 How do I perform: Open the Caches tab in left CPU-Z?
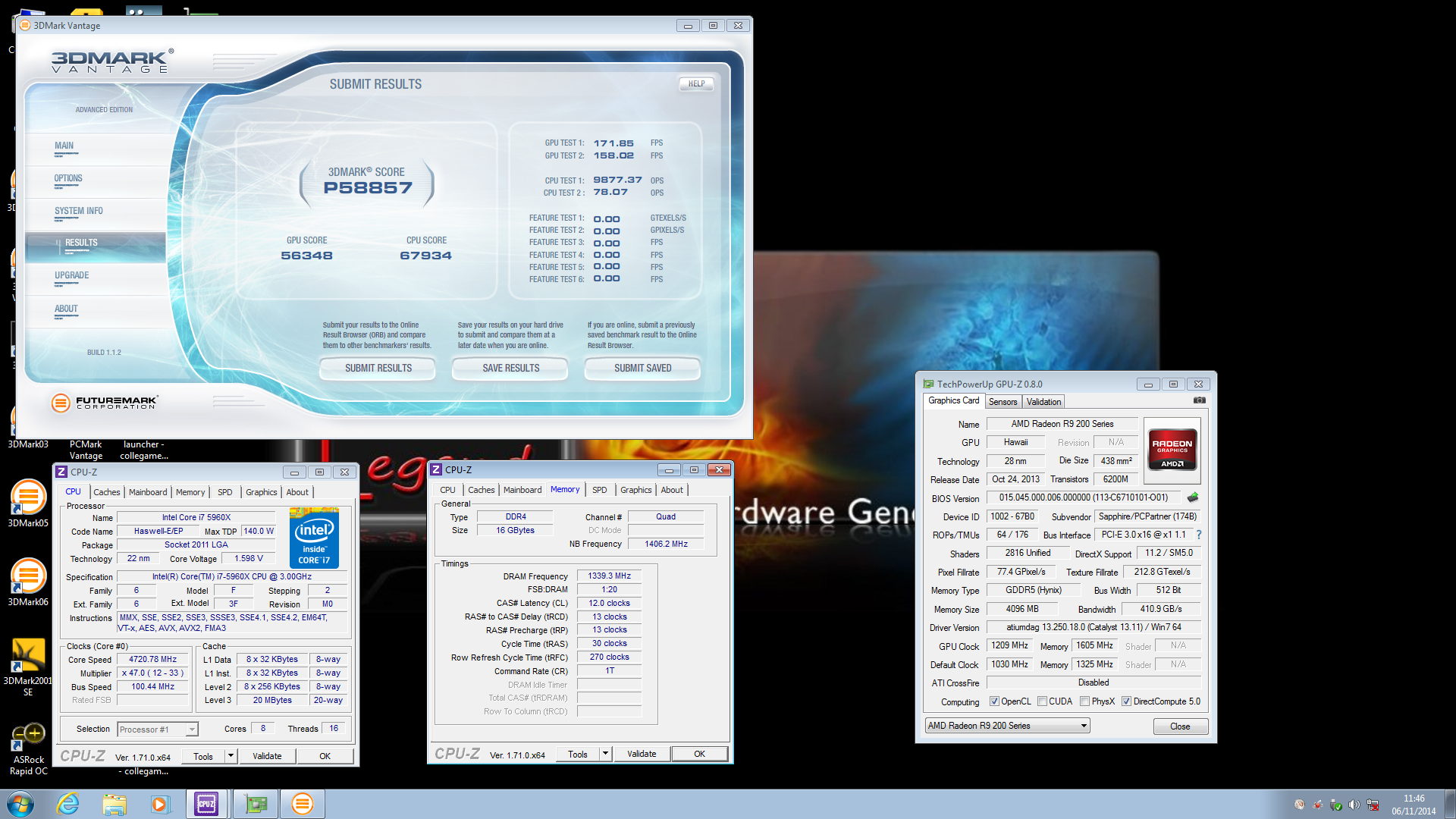coord(106,492)
